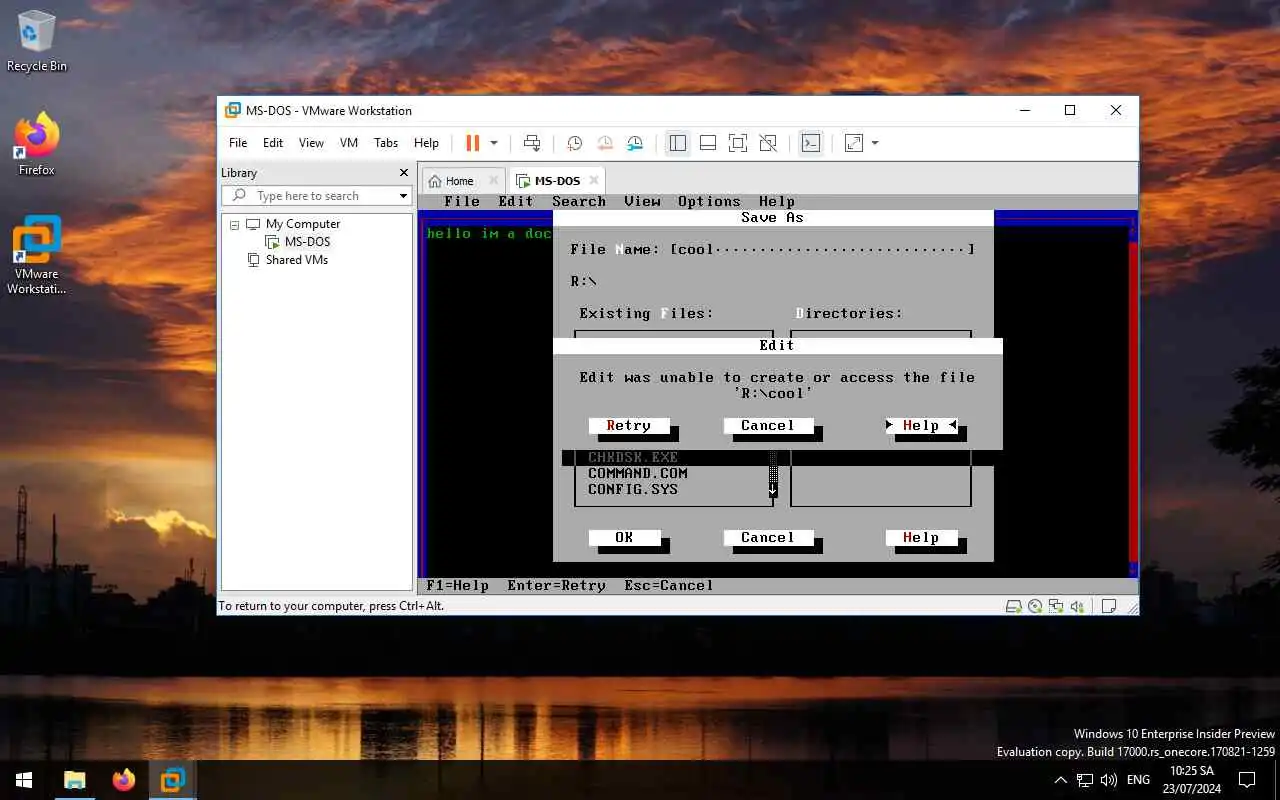Click Retry in the Edit error dialog
The image size is (1280, 800).
[x=629, y=426]
